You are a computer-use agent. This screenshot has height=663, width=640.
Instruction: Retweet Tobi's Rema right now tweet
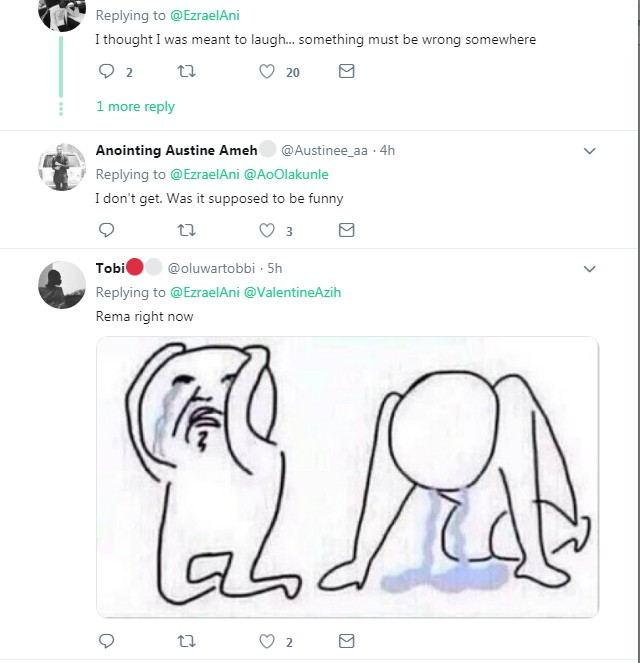click(x=186, y=641)
